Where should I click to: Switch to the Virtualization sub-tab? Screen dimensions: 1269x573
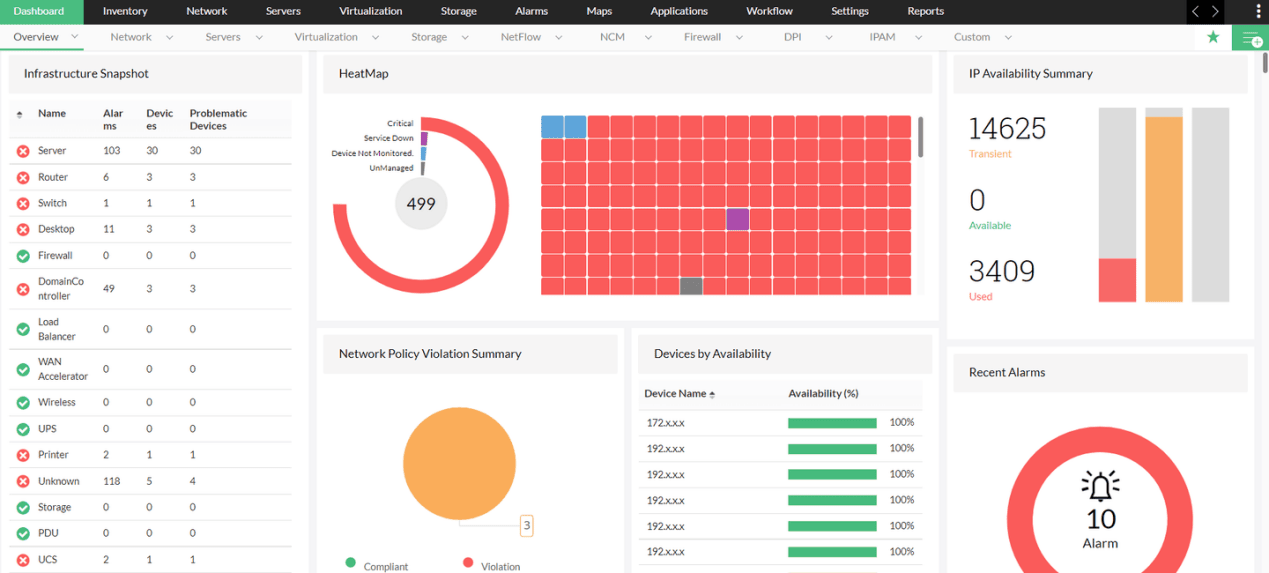pos(326,37)
